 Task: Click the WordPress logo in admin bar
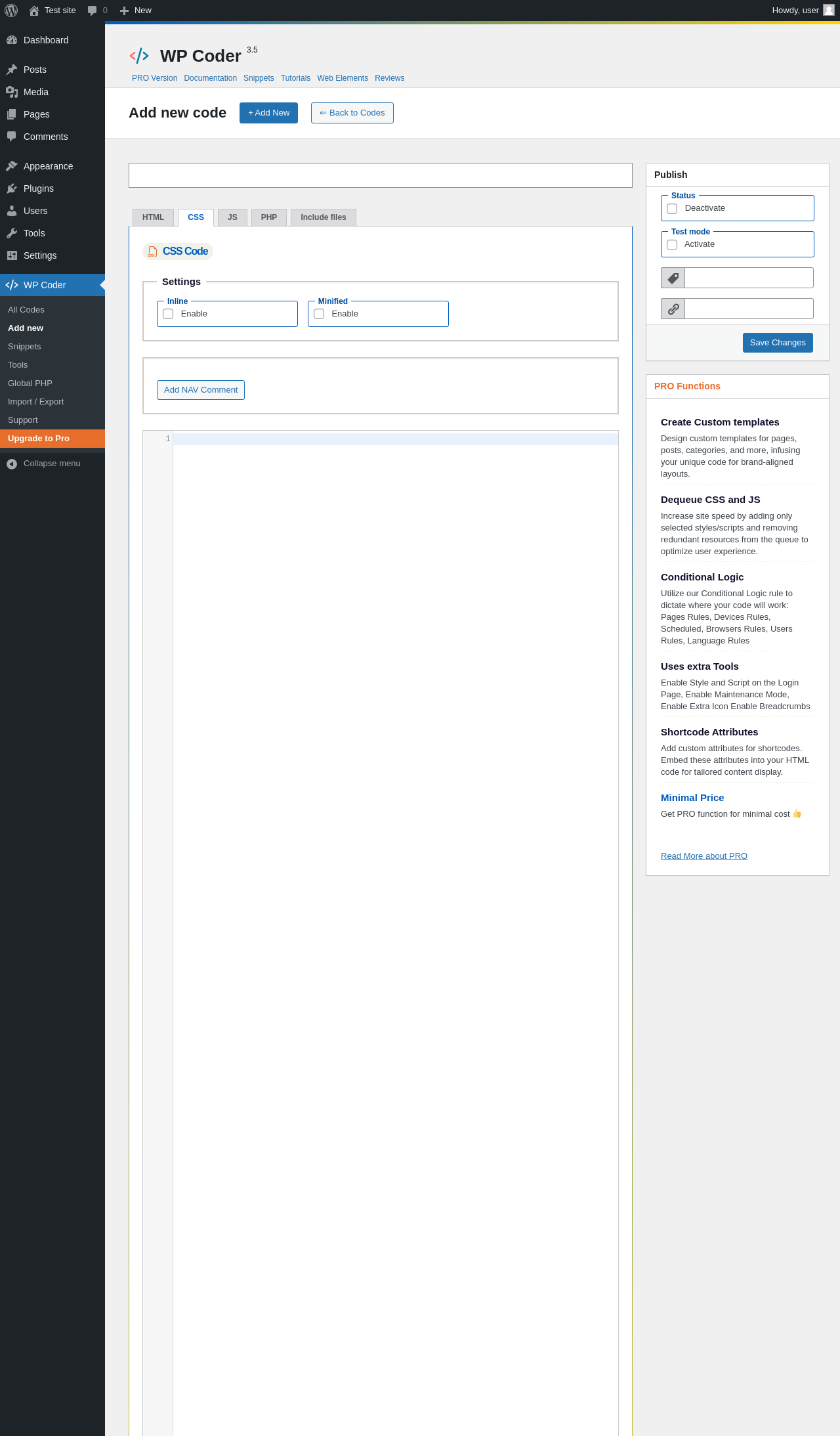point(11,11)
